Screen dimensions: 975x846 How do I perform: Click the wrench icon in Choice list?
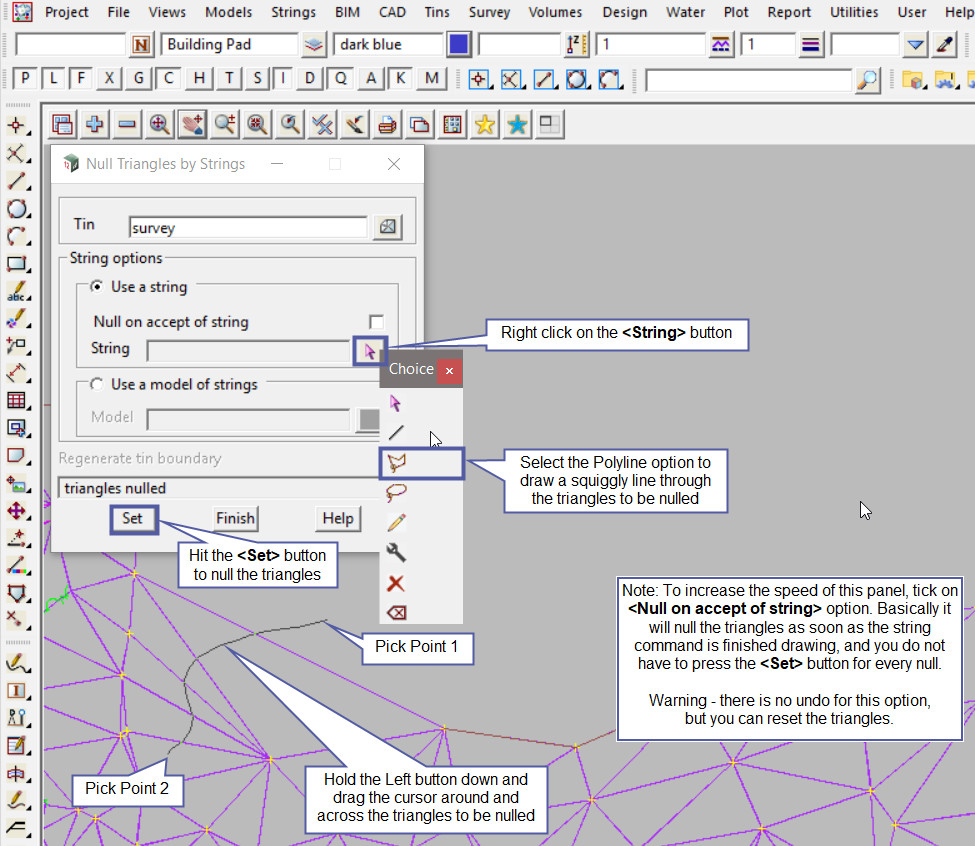click(x=397, y=552)
